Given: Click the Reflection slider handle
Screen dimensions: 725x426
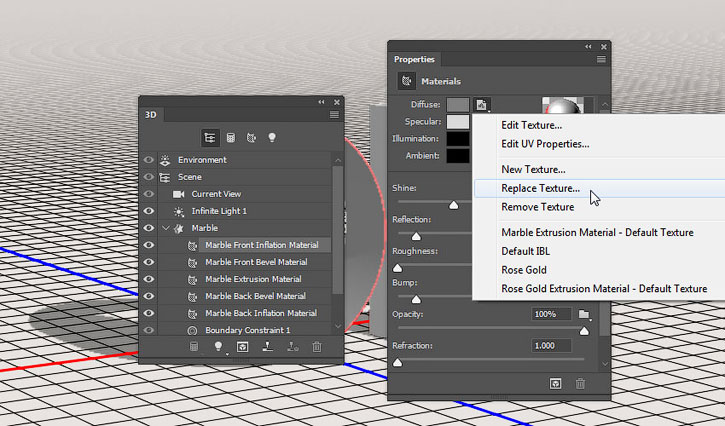Looking at the screenshot, I should 416,236.
